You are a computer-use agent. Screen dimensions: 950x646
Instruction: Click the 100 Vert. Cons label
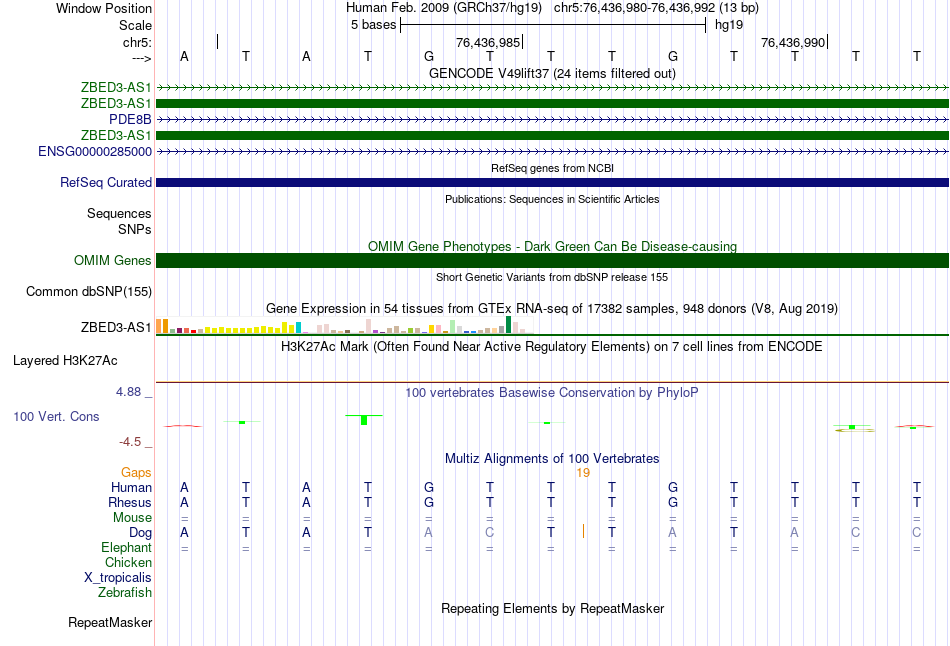56,416
